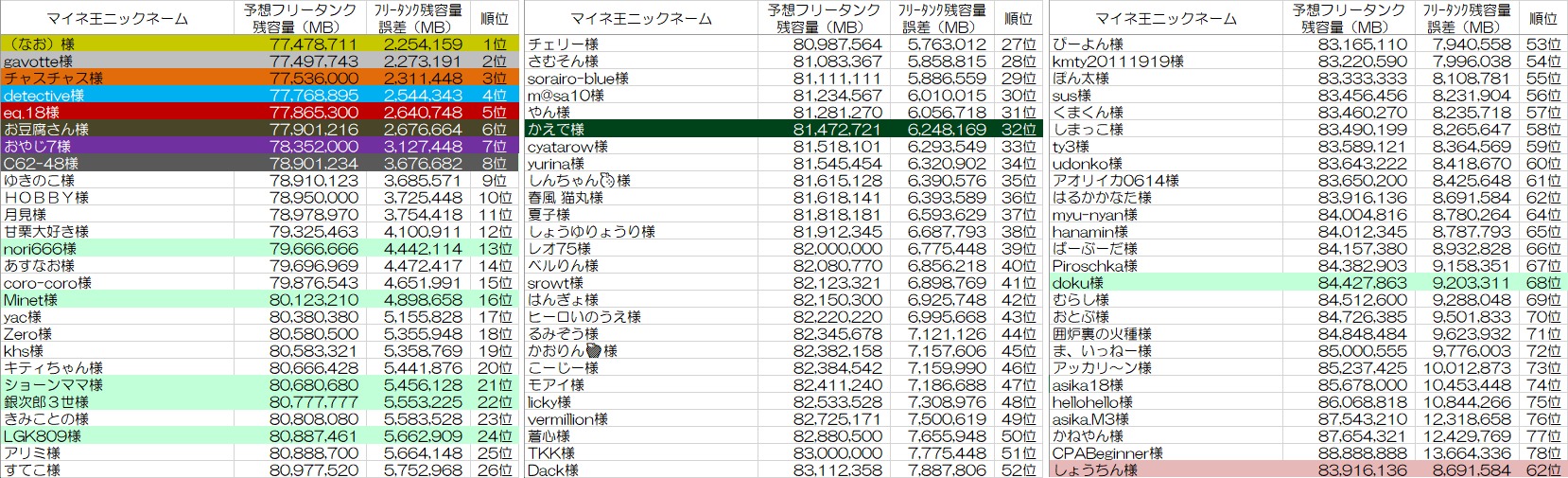Click the アオリイカ0614様 nickname cell
Screen dimensions: 1568x478
[x=1165, y=181]
